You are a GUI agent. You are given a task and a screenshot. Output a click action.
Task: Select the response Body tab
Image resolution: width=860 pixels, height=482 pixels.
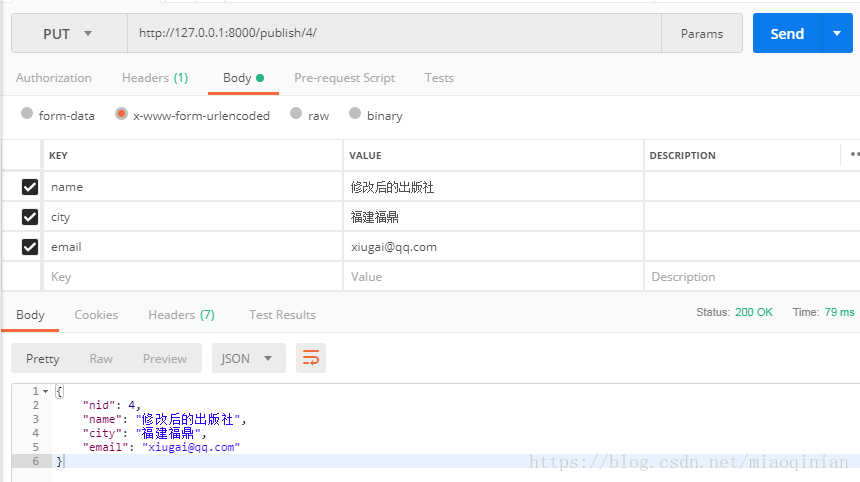coord(30,315)
